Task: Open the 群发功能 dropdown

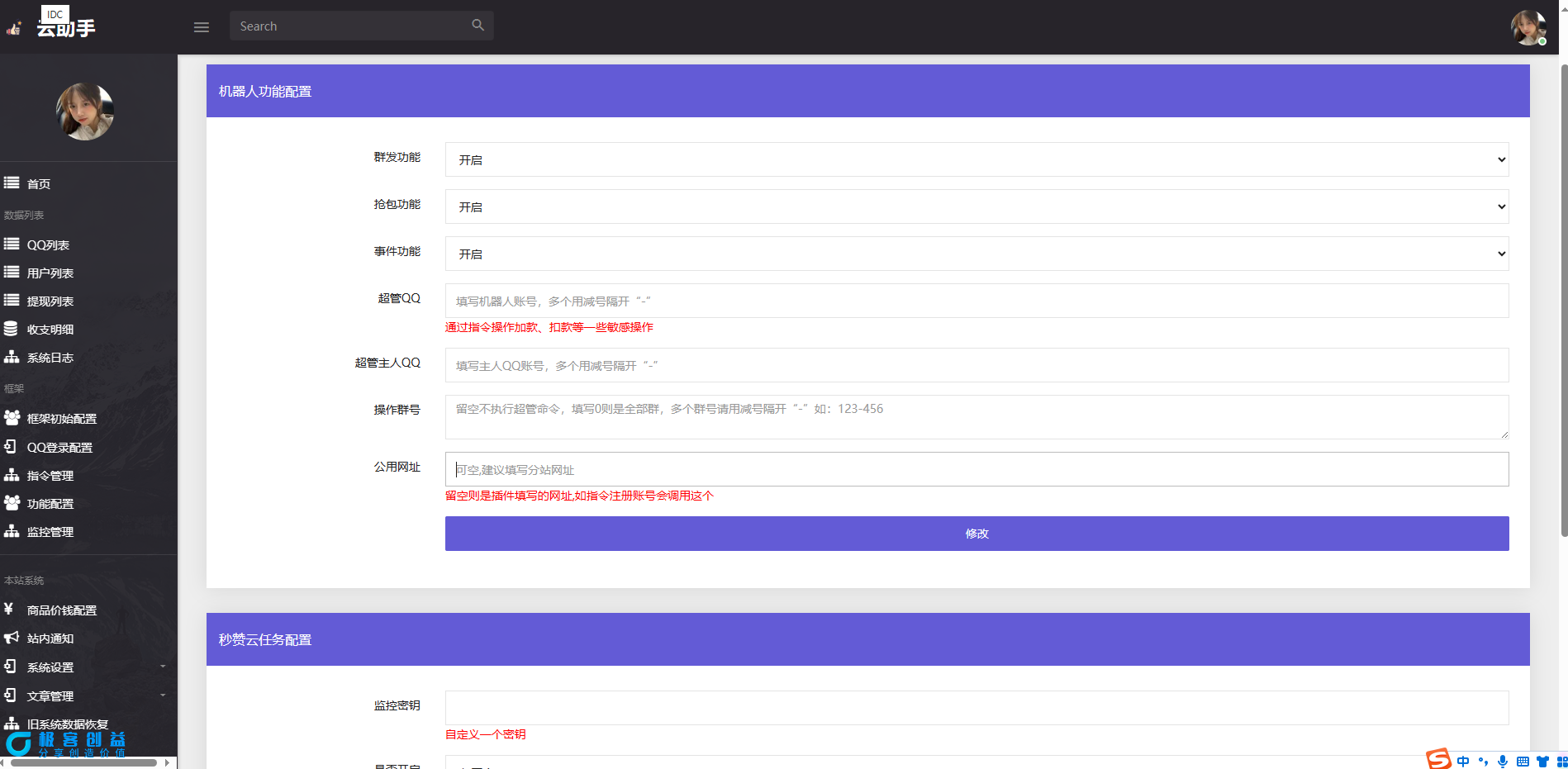Action: (x=976, y=159)
